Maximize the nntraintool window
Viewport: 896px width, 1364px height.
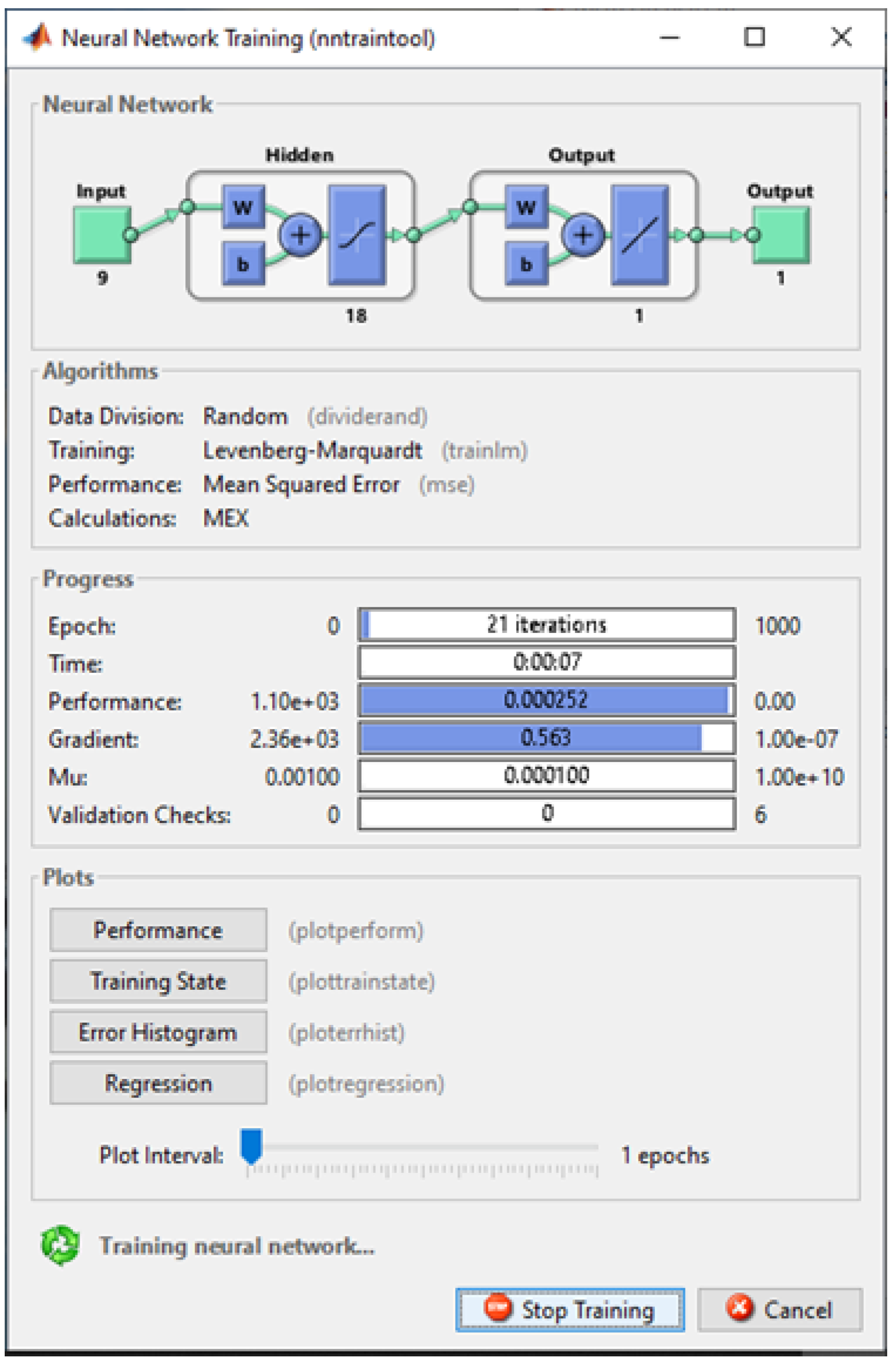754,38
